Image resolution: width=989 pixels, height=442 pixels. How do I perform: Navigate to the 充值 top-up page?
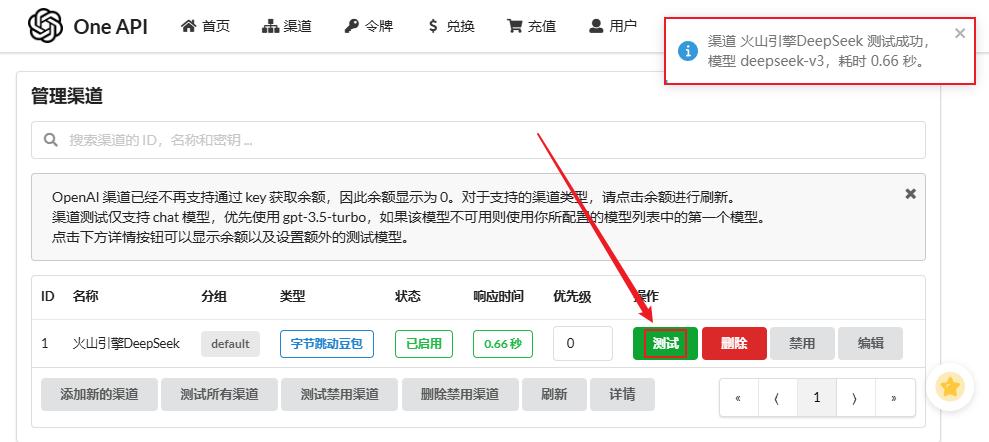click(531, 26)
